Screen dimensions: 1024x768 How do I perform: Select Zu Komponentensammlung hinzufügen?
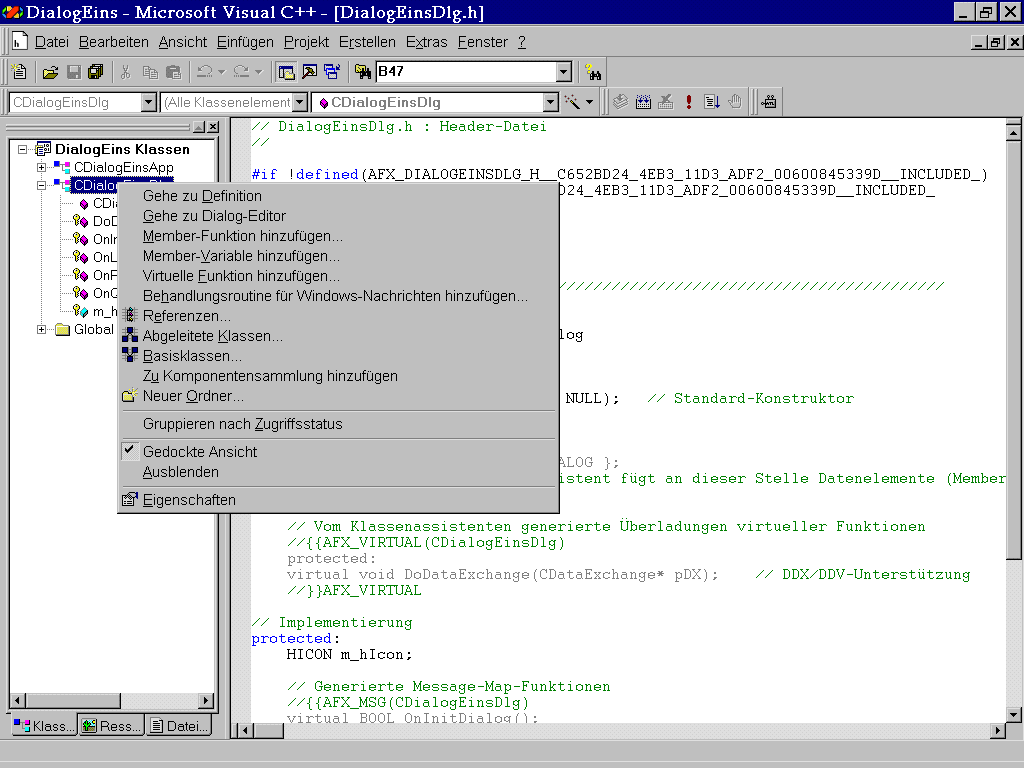click(x=338, y=376)
